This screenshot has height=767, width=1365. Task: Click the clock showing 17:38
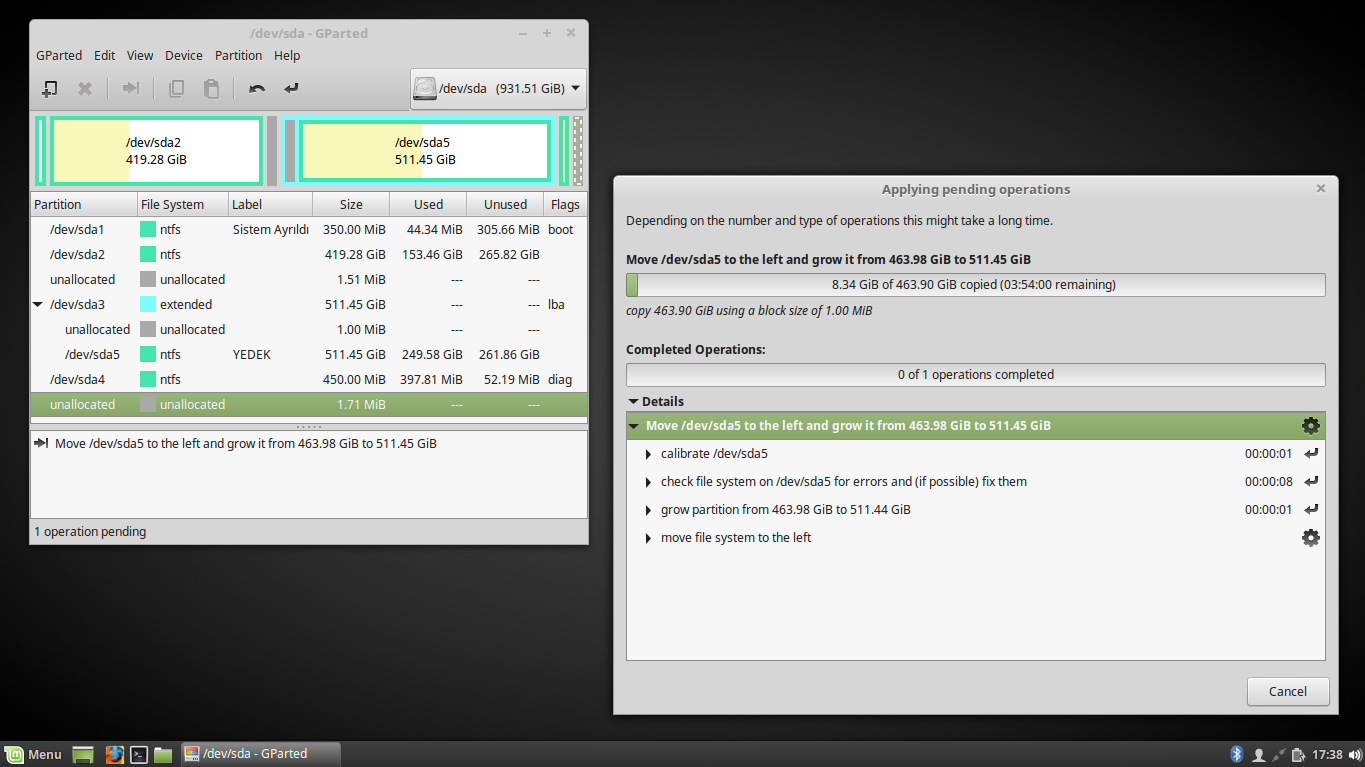pos(1327,755)
